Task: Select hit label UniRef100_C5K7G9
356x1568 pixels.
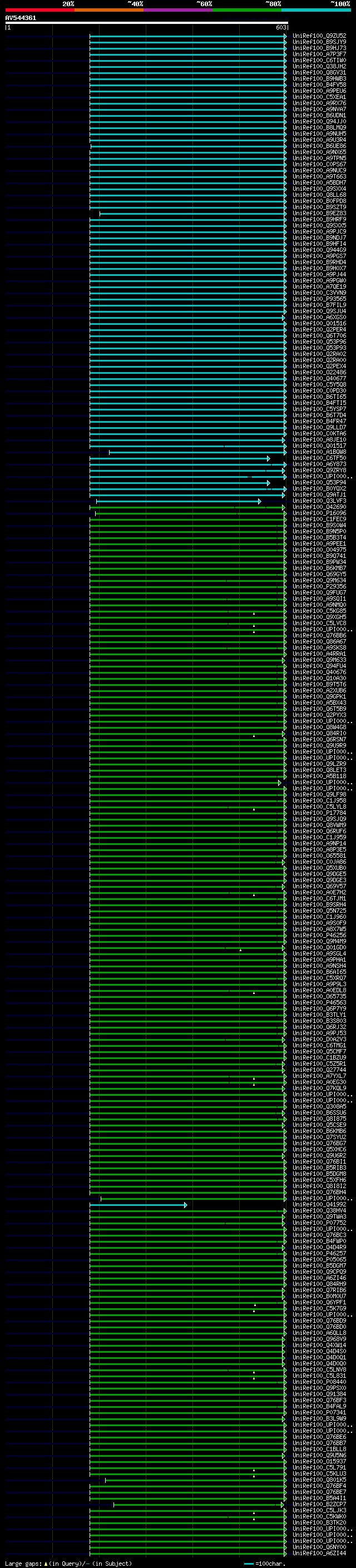Action: click(x=319, y=1308)
